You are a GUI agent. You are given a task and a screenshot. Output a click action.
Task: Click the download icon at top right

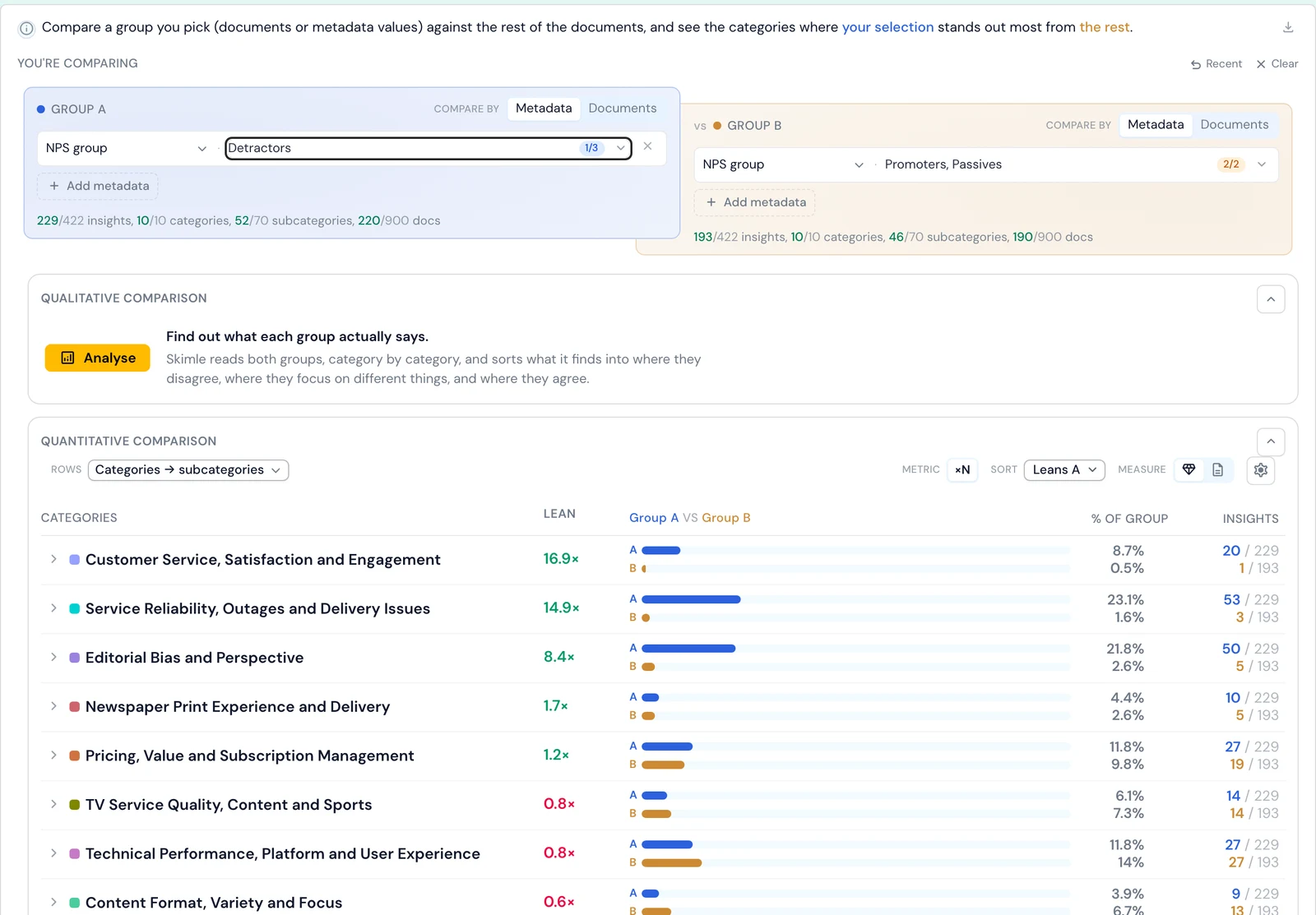pyautogui.click(x=1288, y=27)
